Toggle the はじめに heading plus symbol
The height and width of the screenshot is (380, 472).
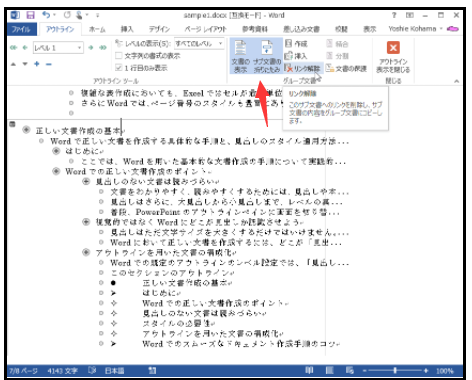(x=56, y=151)
